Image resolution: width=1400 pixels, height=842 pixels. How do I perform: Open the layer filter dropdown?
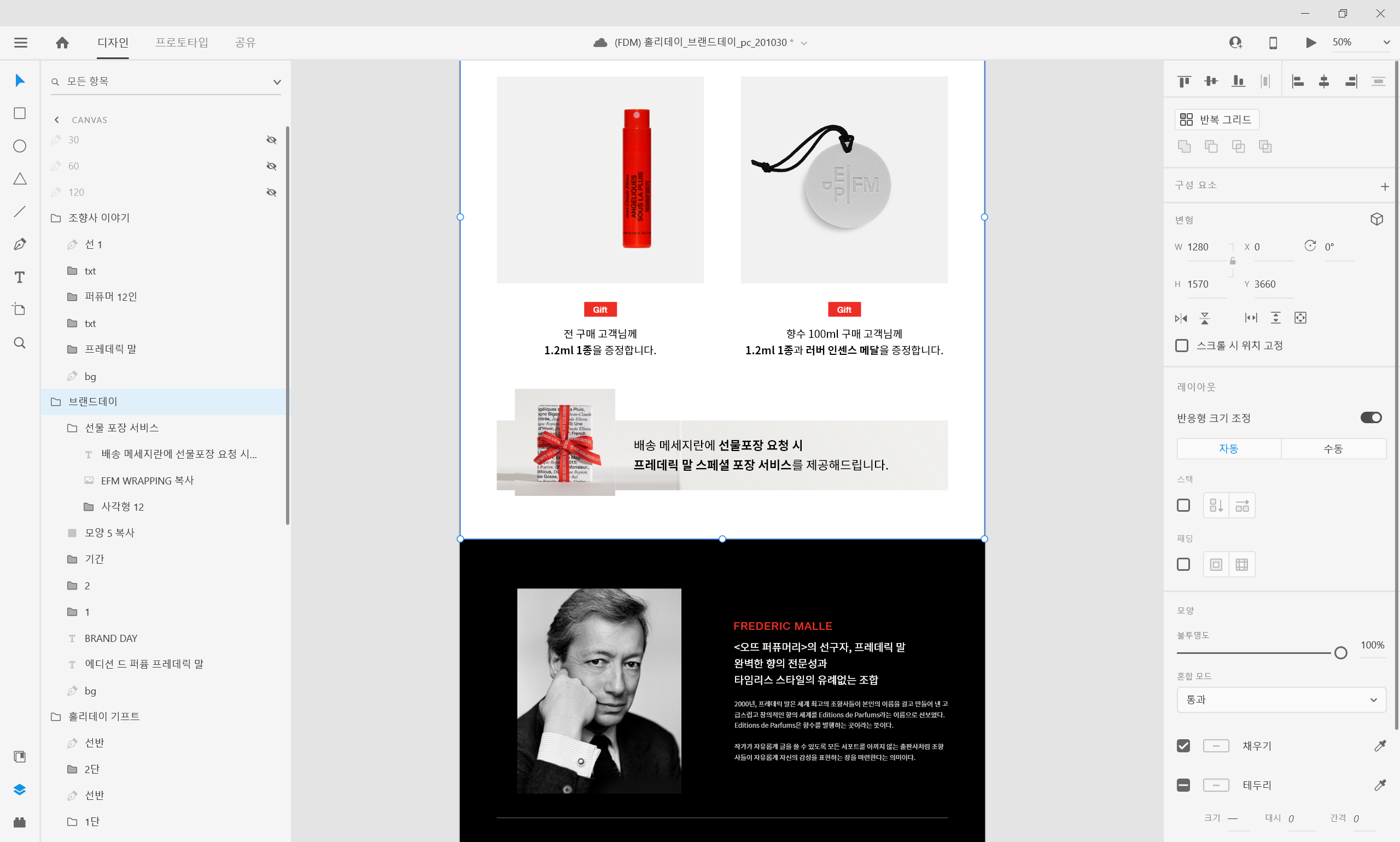coord(277,81)
